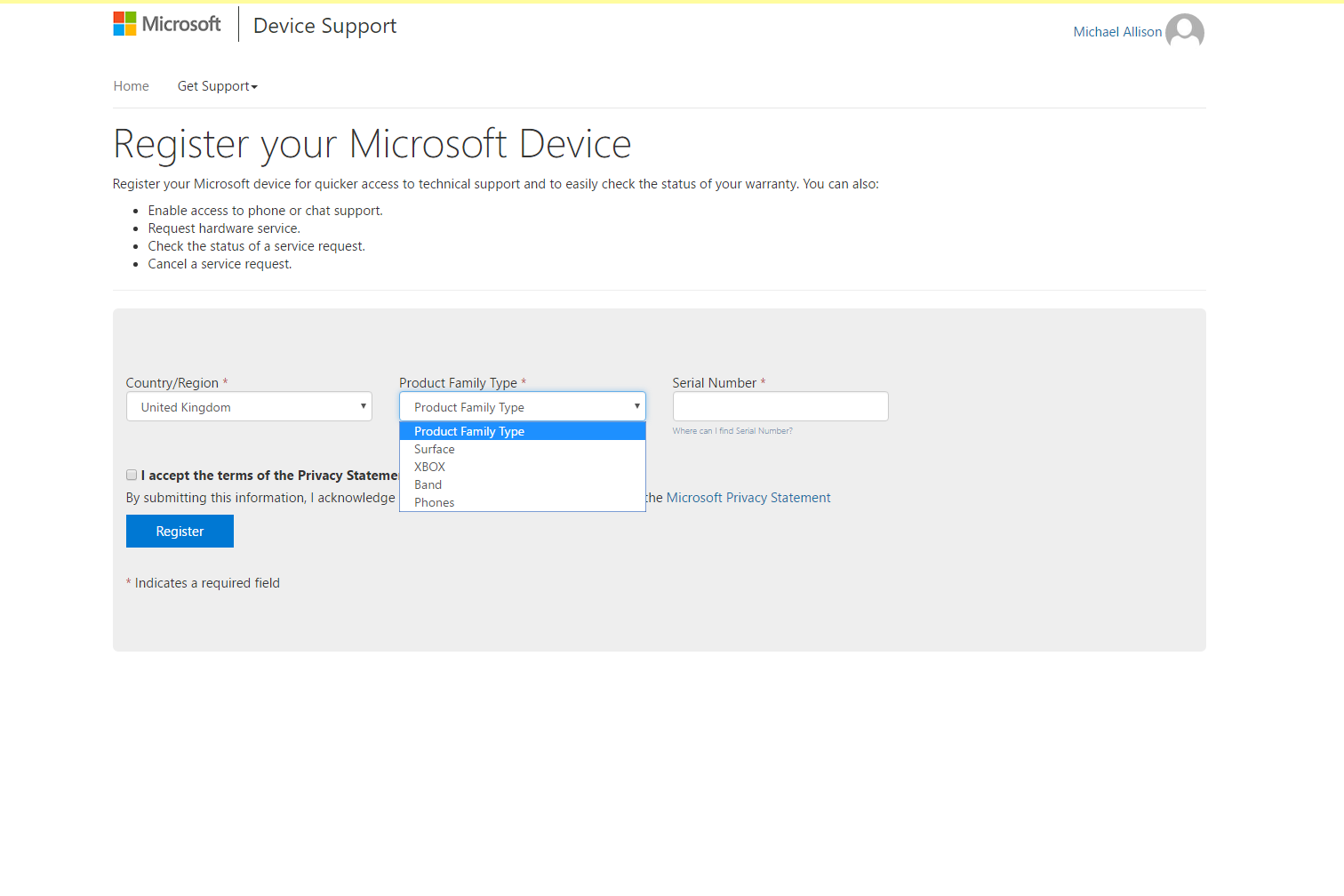Open the Get Support menu
This screenshot has width=1344, height=896.
pyautogui.click(x=217, y=86)
